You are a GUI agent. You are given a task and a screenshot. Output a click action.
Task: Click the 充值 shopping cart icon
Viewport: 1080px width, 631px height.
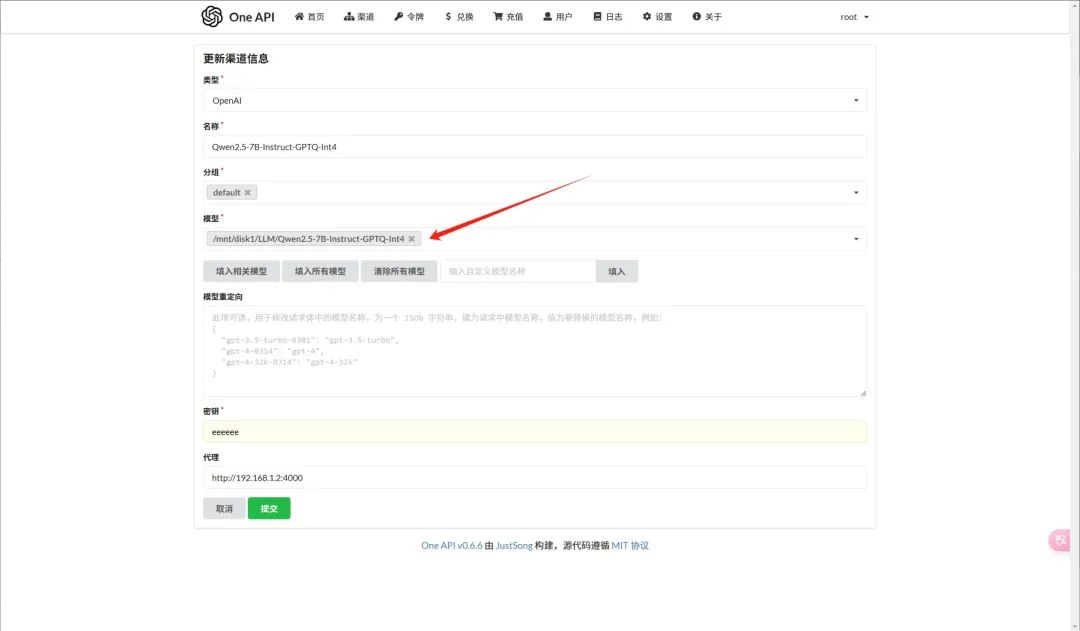coord(498,17)
